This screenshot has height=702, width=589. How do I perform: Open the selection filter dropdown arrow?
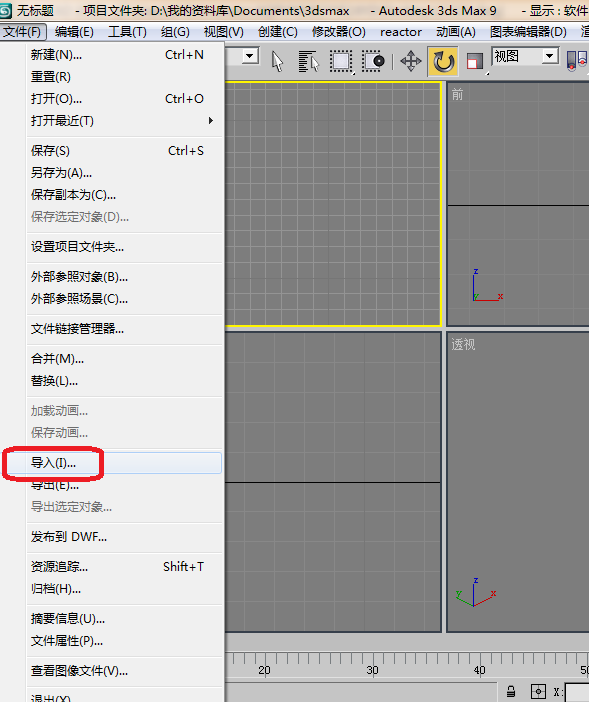tap(250, 56)
